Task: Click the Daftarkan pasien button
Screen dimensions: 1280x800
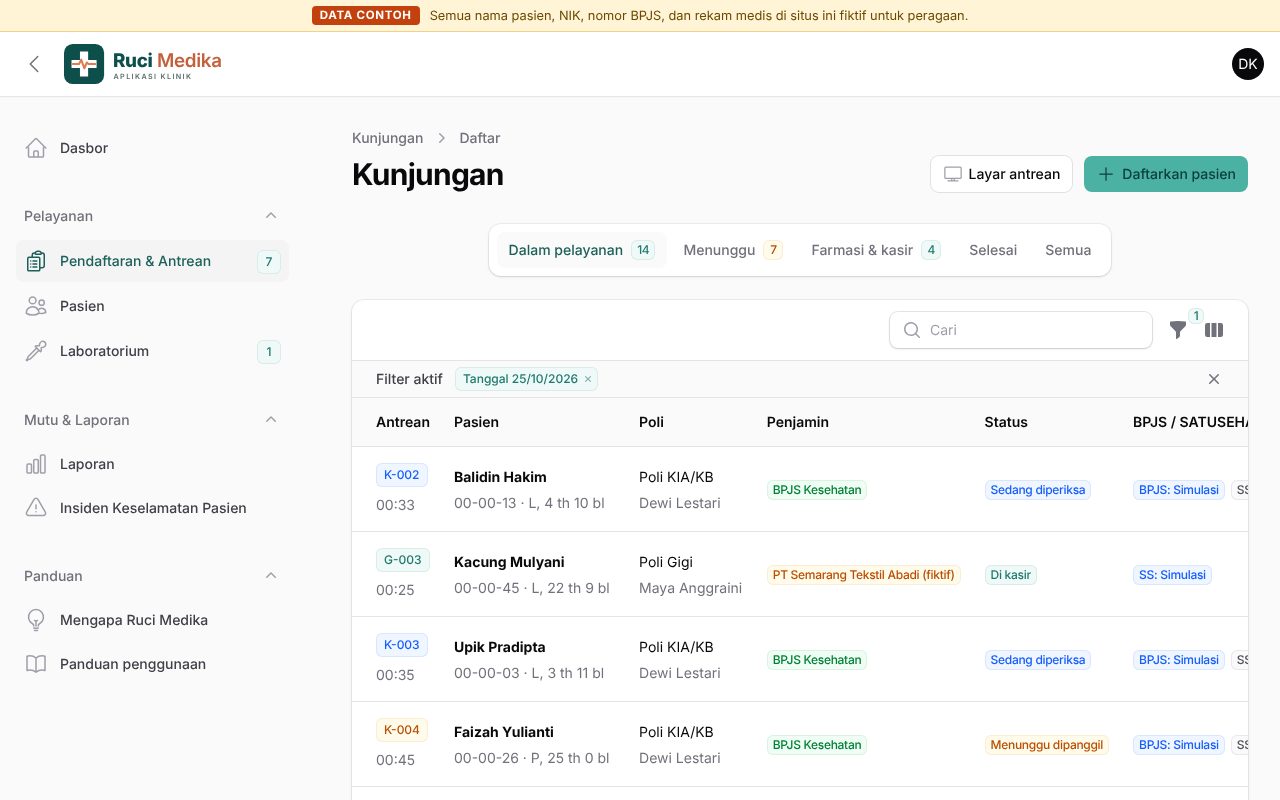Action: coord(1166,174)
